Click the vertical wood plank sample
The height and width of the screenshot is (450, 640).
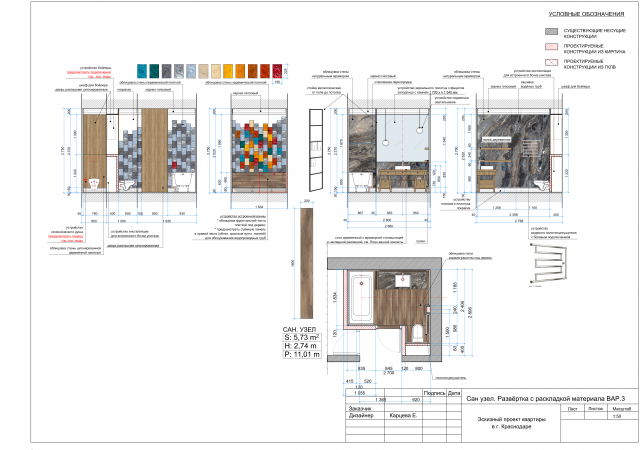click(x=307, y=263)
